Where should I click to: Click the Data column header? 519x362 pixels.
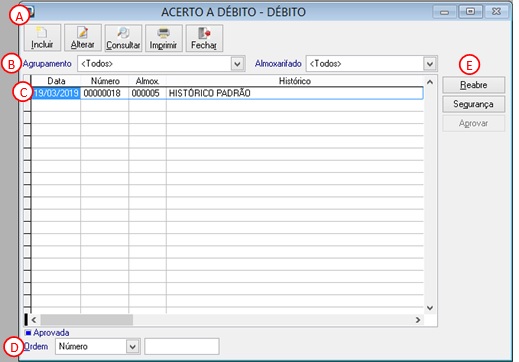tap(56, 81)
